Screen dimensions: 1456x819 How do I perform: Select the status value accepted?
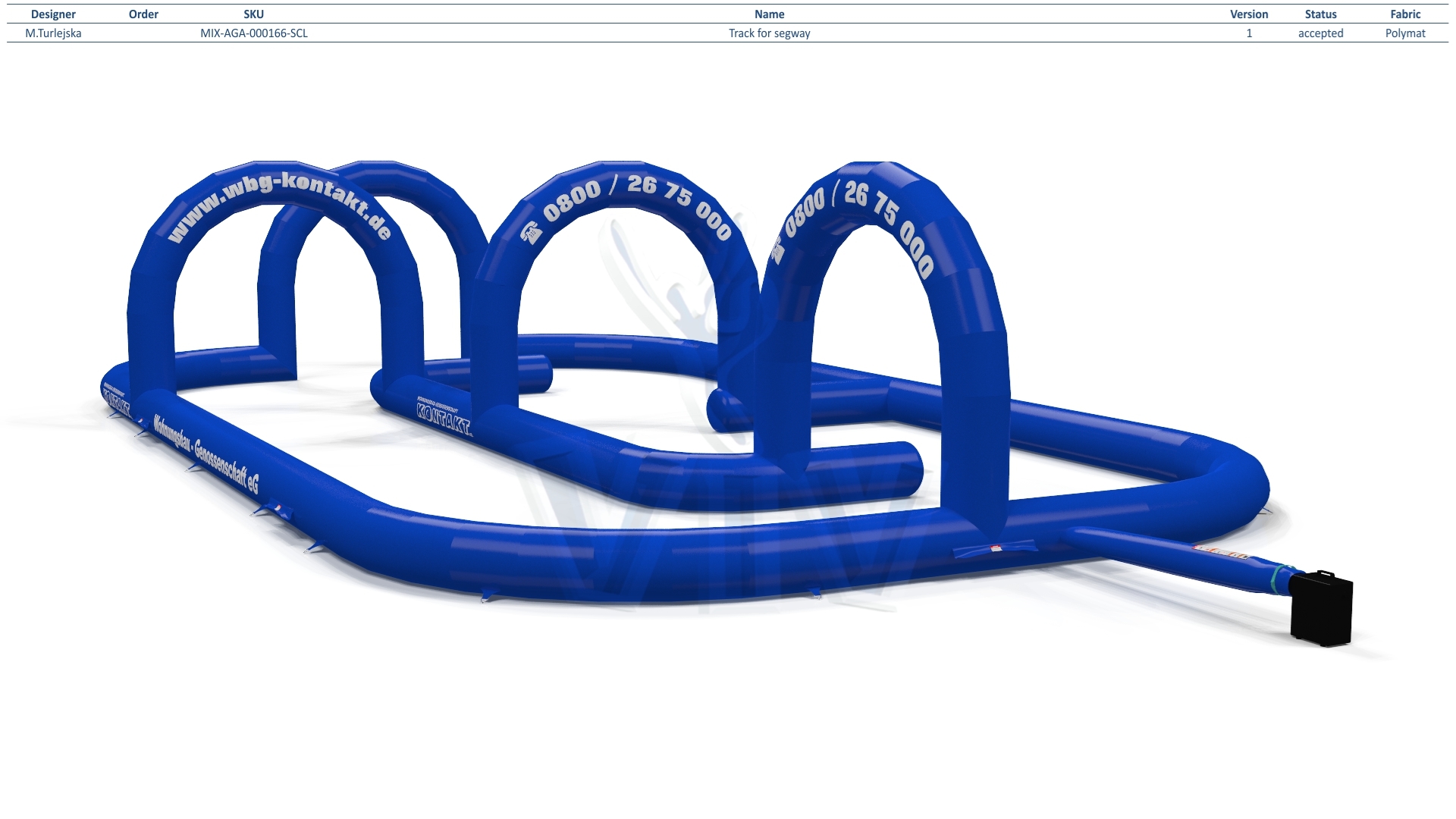point(1320,33)
